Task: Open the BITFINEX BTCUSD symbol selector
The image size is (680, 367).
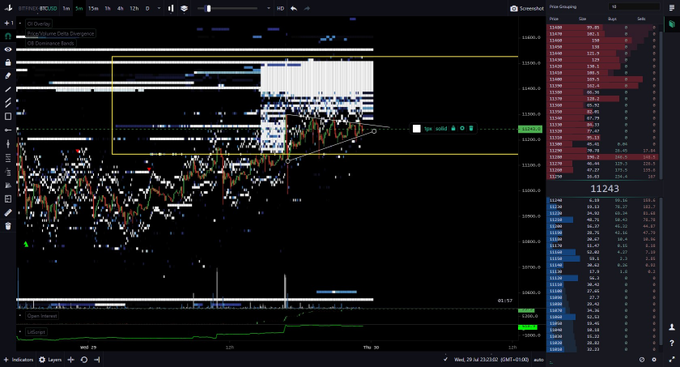Action: click(x=37, y=8)
